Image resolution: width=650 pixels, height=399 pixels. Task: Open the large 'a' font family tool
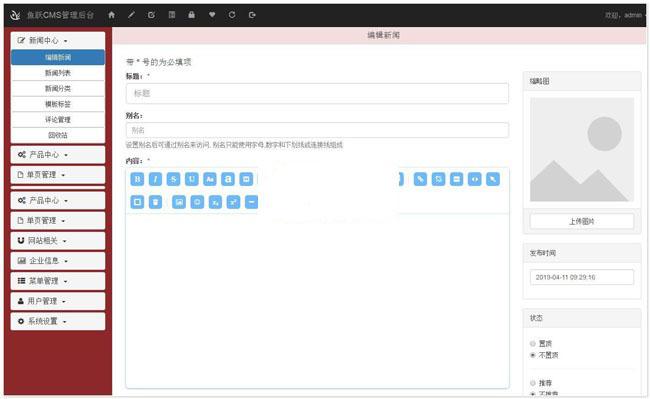[228, 179]
